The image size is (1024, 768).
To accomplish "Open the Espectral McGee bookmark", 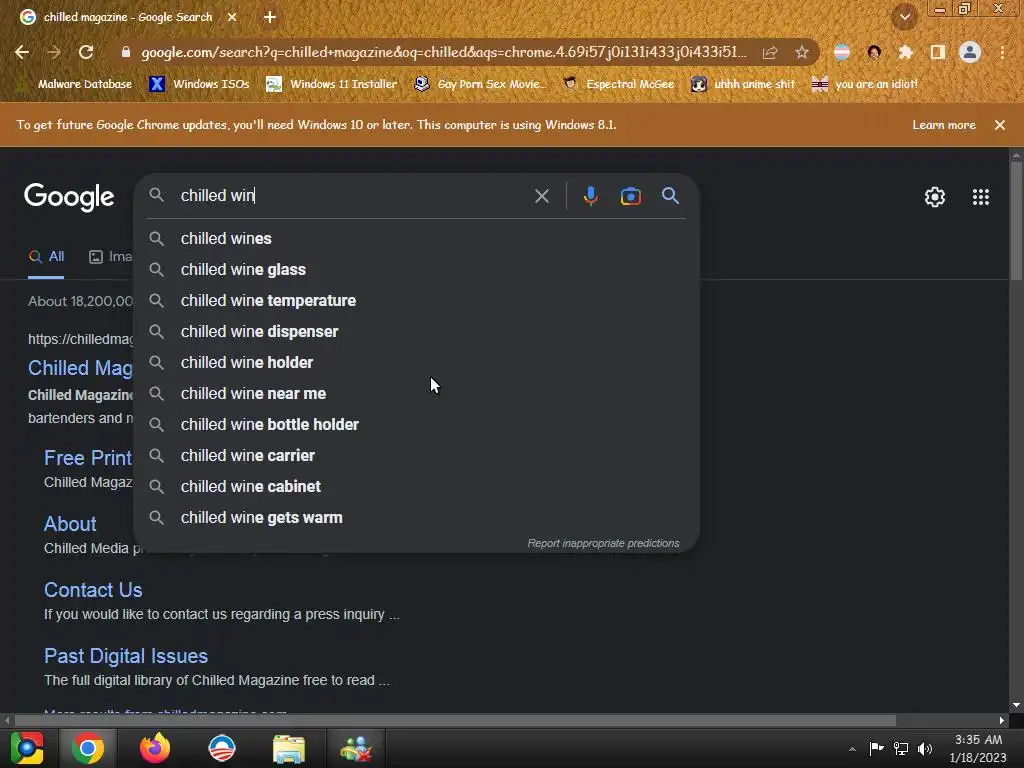I will (619, 84).
